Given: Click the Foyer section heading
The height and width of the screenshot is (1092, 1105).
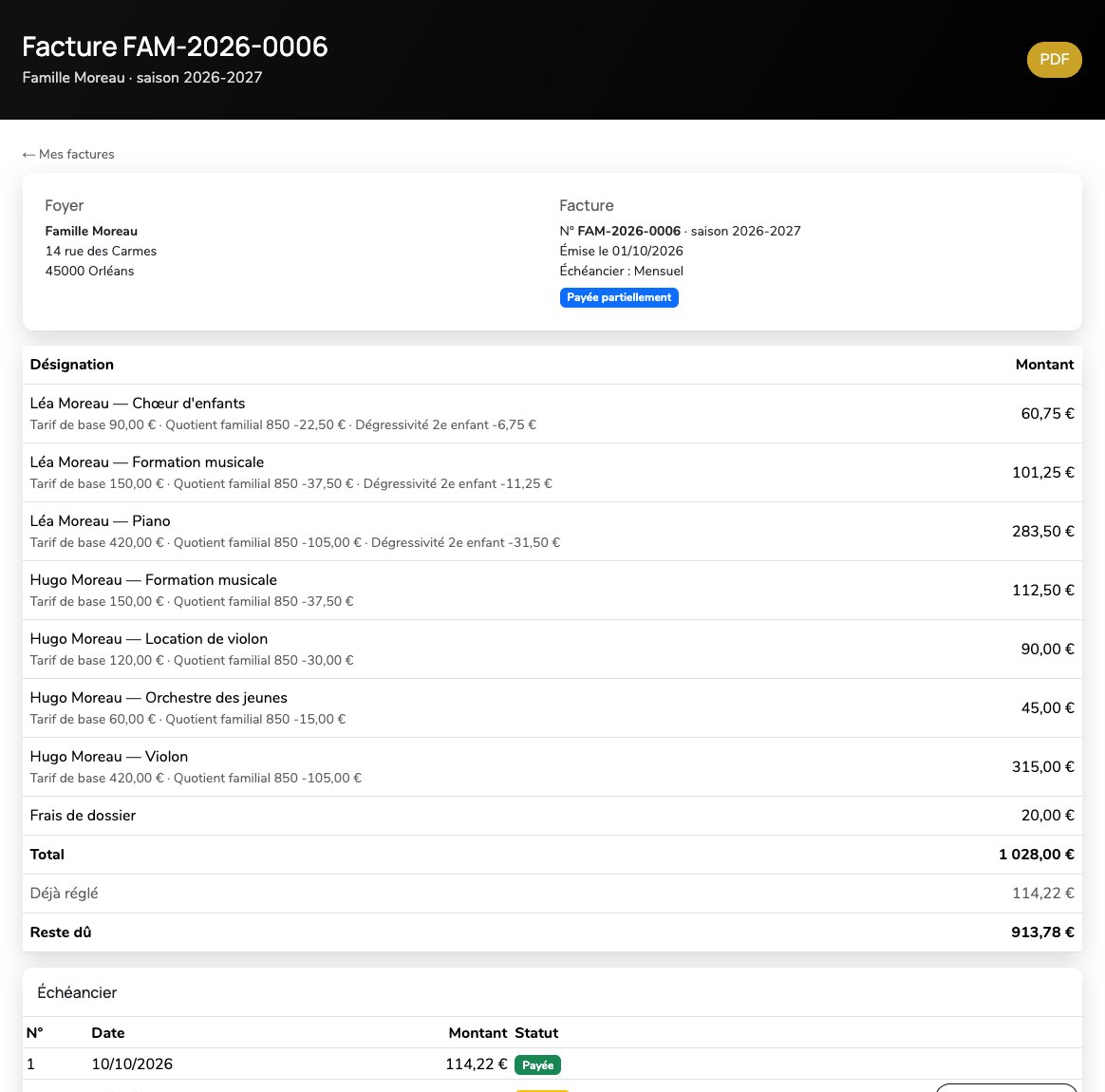Looking at the screenshot, I should coord(65,206).
